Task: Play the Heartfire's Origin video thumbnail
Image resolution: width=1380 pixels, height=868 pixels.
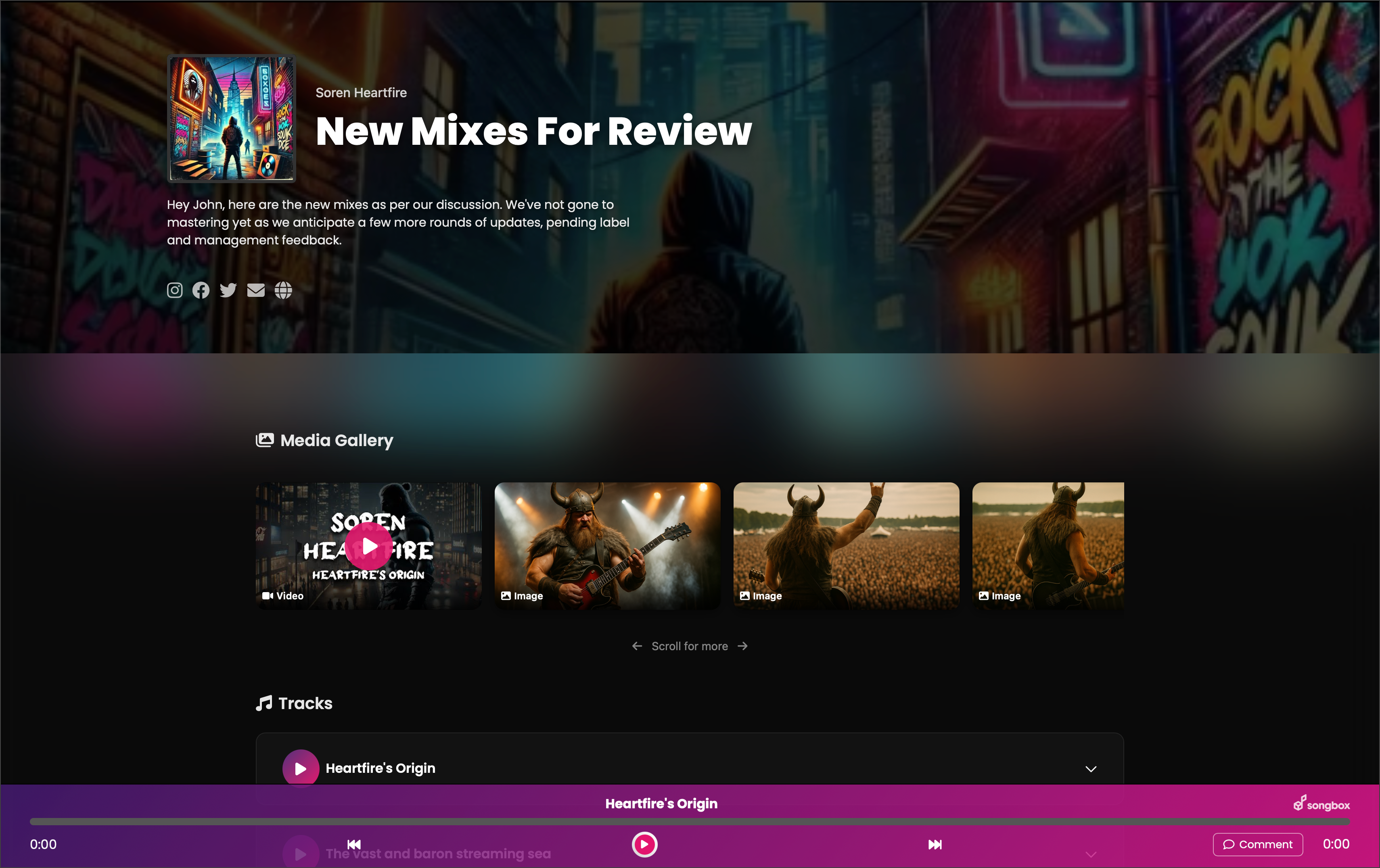Action: tap(368, 546)
